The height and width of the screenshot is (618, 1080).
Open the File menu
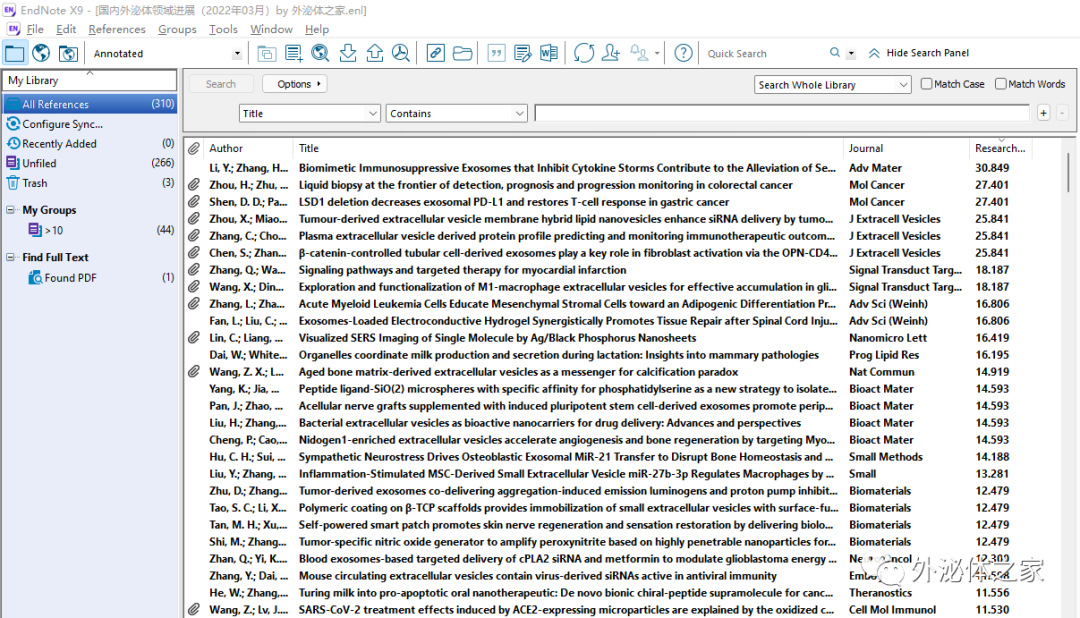tap(35, 29)
